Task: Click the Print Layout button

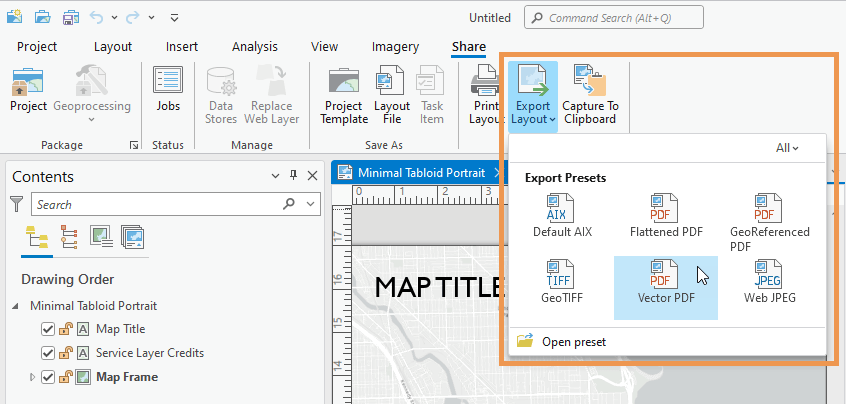Action: [486, 95]
